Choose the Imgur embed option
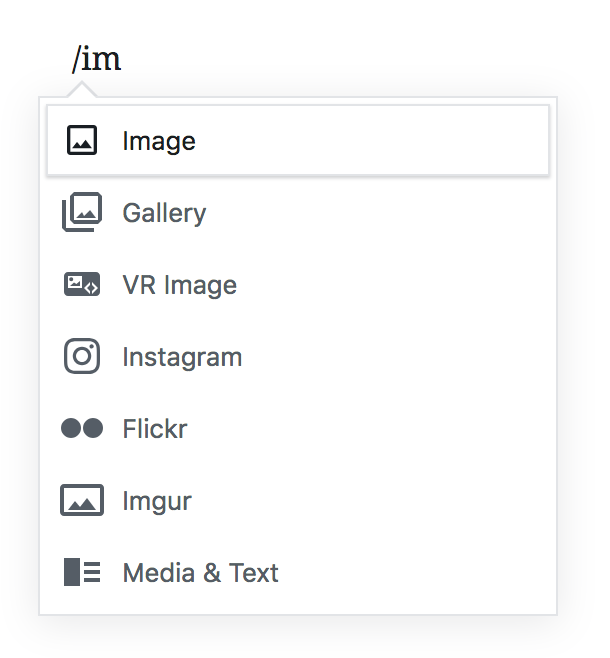 pos(157,501)
